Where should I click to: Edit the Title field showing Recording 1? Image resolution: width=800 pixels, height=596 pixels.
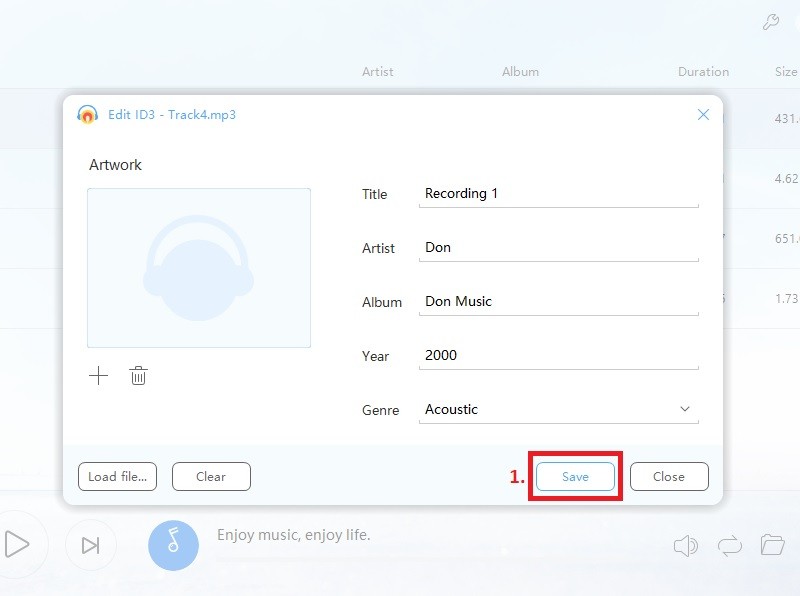point(558,193)
